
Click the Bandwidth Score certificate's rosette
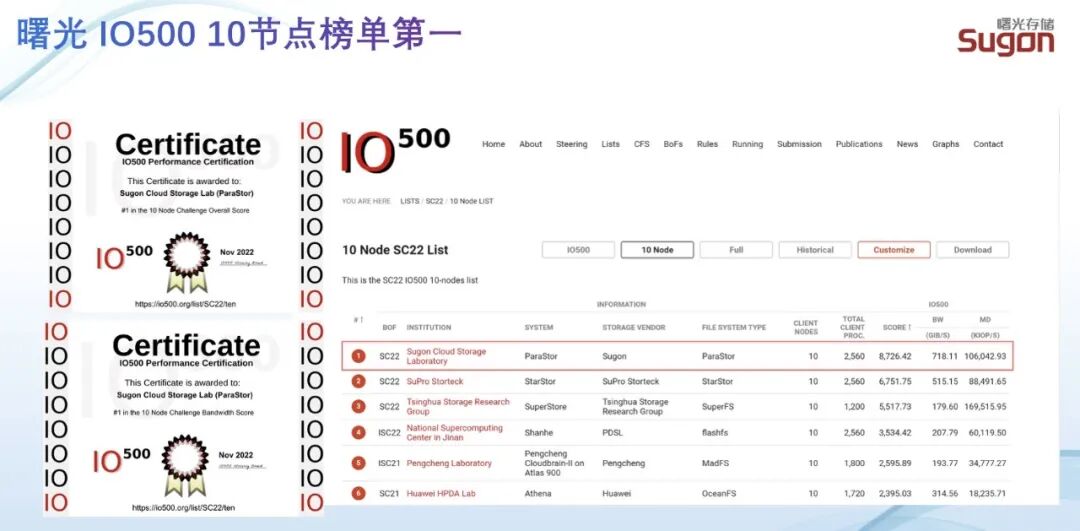(186, 465)
